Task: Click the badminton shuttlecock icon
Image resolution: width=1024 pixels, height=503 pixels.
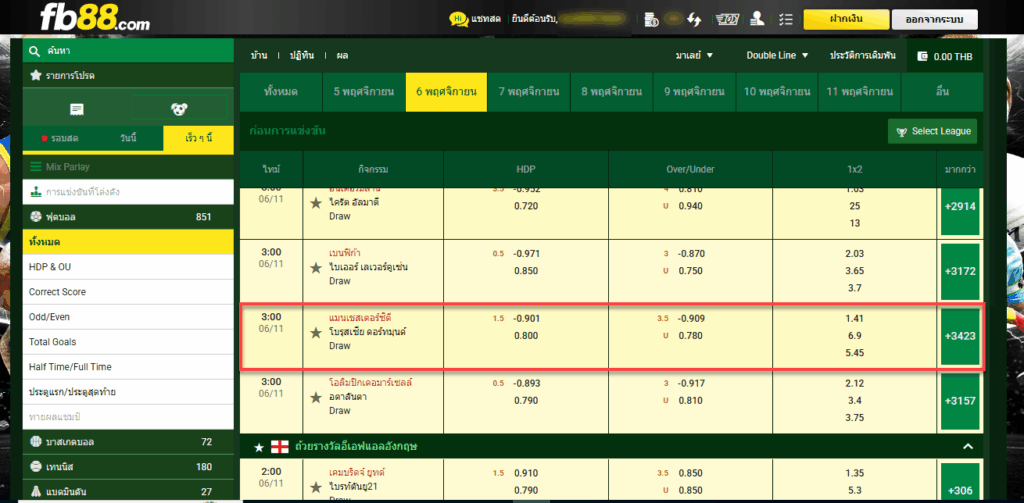Action: pyautogui.click(x=36, y=491)
